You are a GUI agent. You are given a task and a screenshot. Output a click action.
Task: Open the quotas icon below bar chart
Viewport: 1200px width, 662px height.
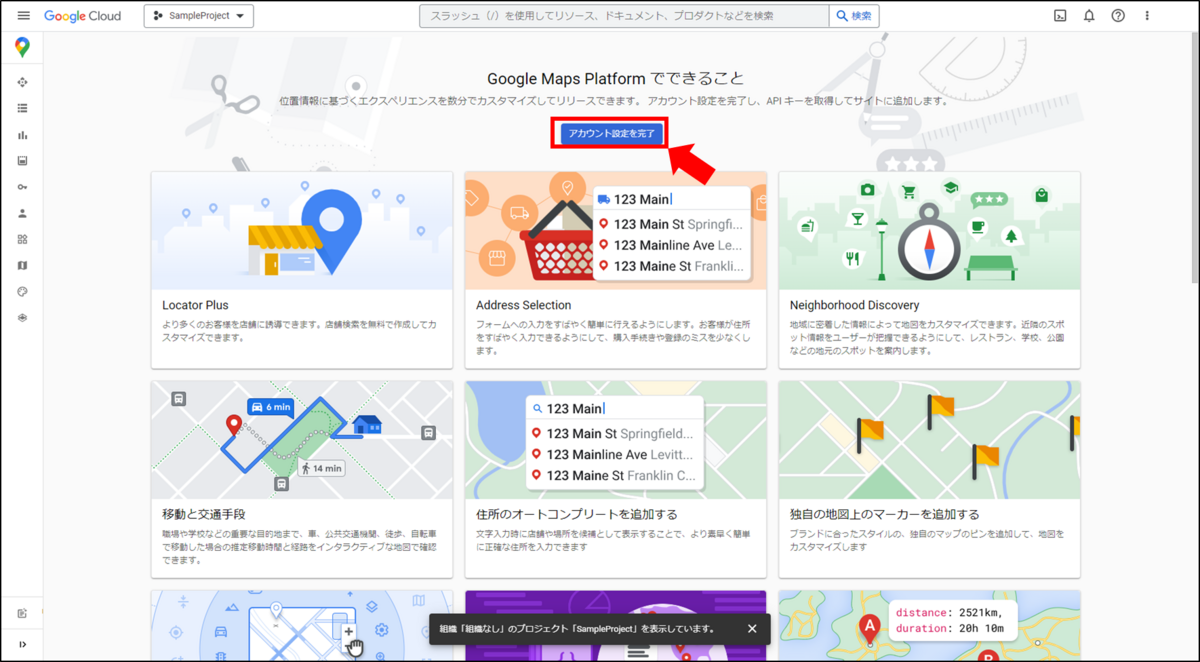click(x=22, y=161)
